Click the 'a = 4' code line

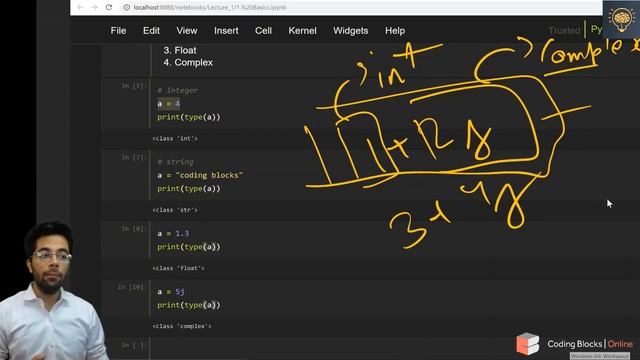[x=169, y=104]
